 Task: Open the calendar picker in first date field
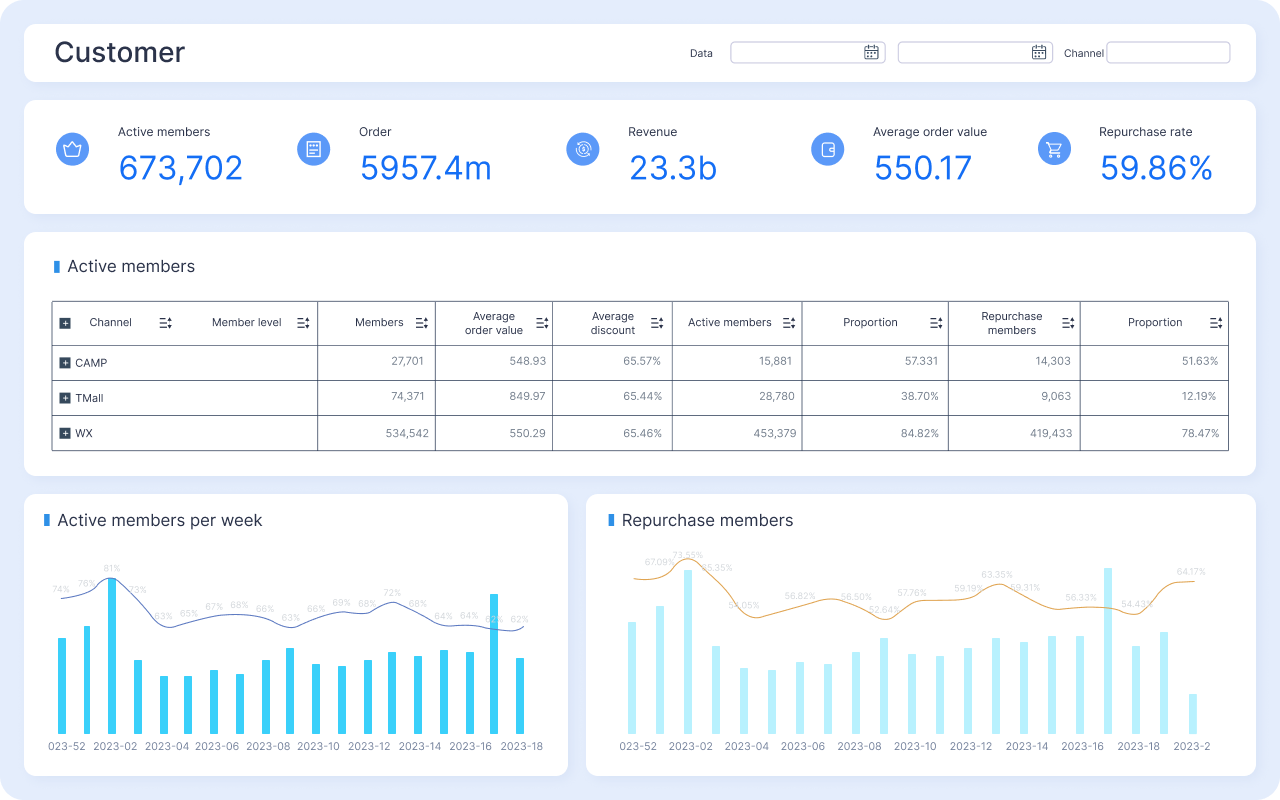[x=871, y=53]
